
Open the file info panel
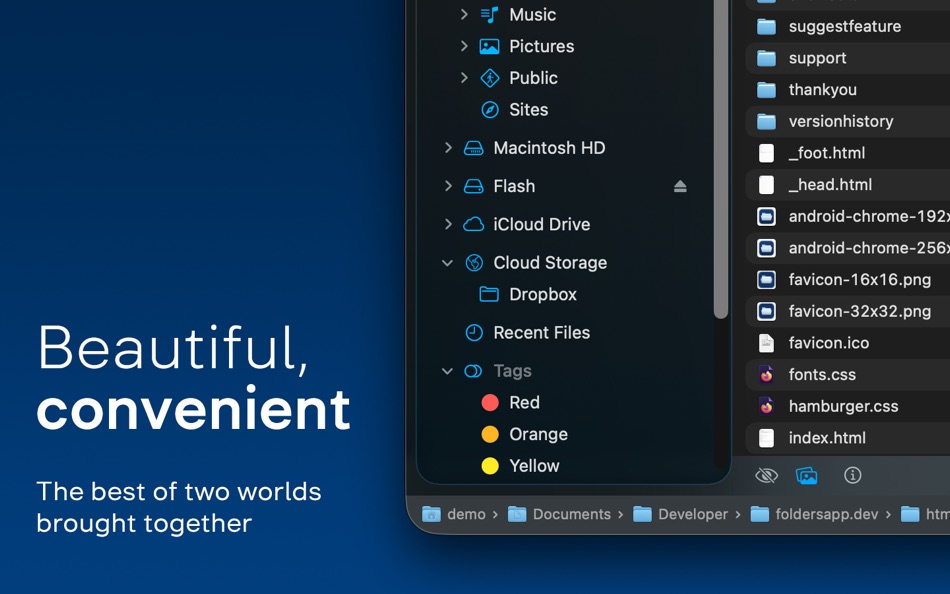(852, 476)
